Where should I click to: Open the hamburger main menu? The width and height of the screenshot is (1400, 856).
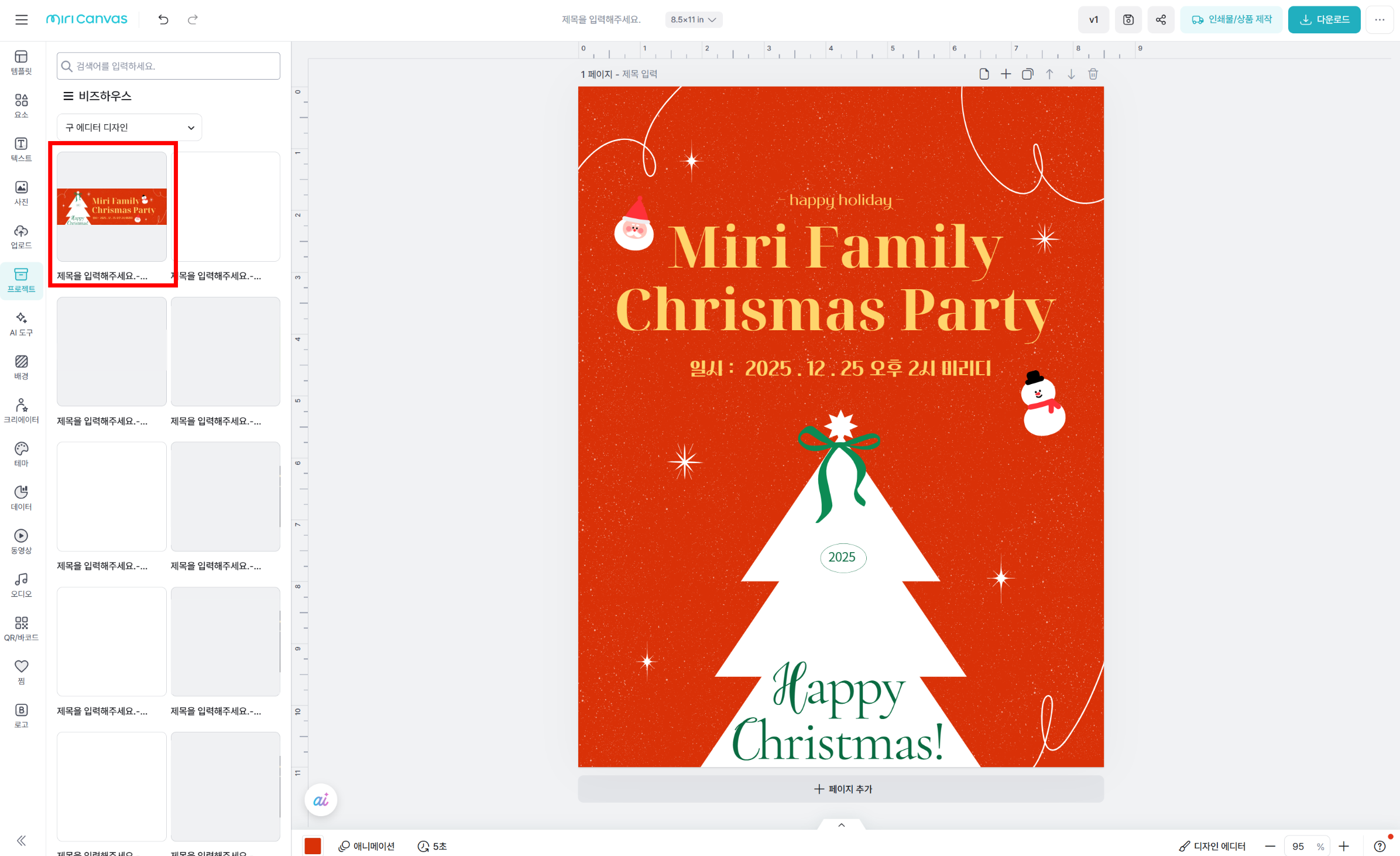[x=22, y=20]
